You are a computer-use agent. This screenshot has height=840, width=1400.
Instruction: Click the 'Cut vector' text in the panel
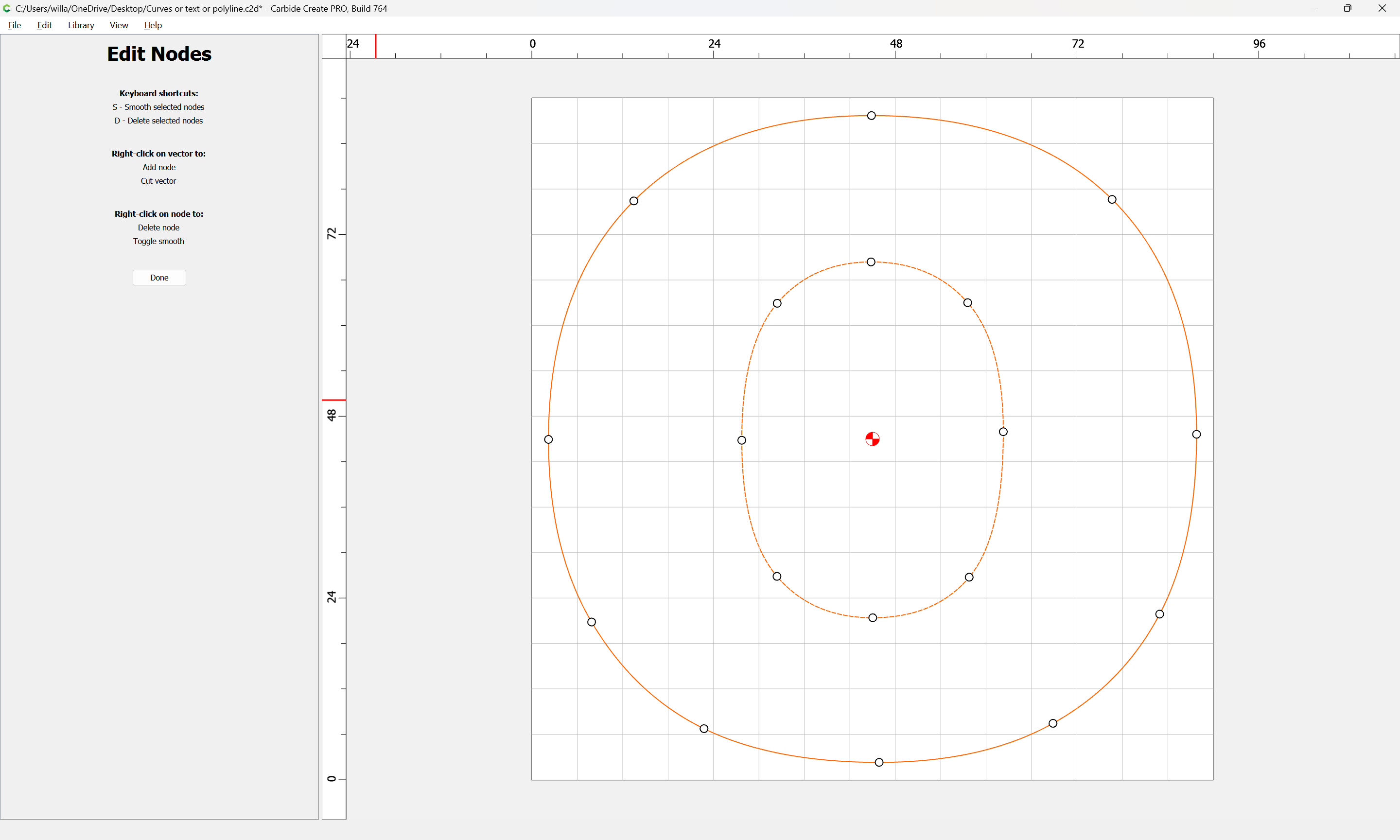click(158, 181)
